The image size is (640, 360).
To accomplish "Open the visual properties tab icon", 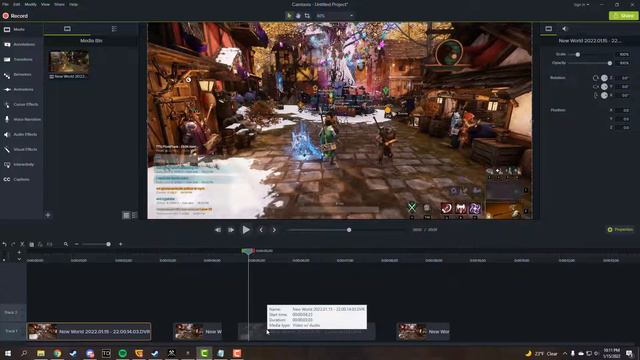I will click(549, 29).
